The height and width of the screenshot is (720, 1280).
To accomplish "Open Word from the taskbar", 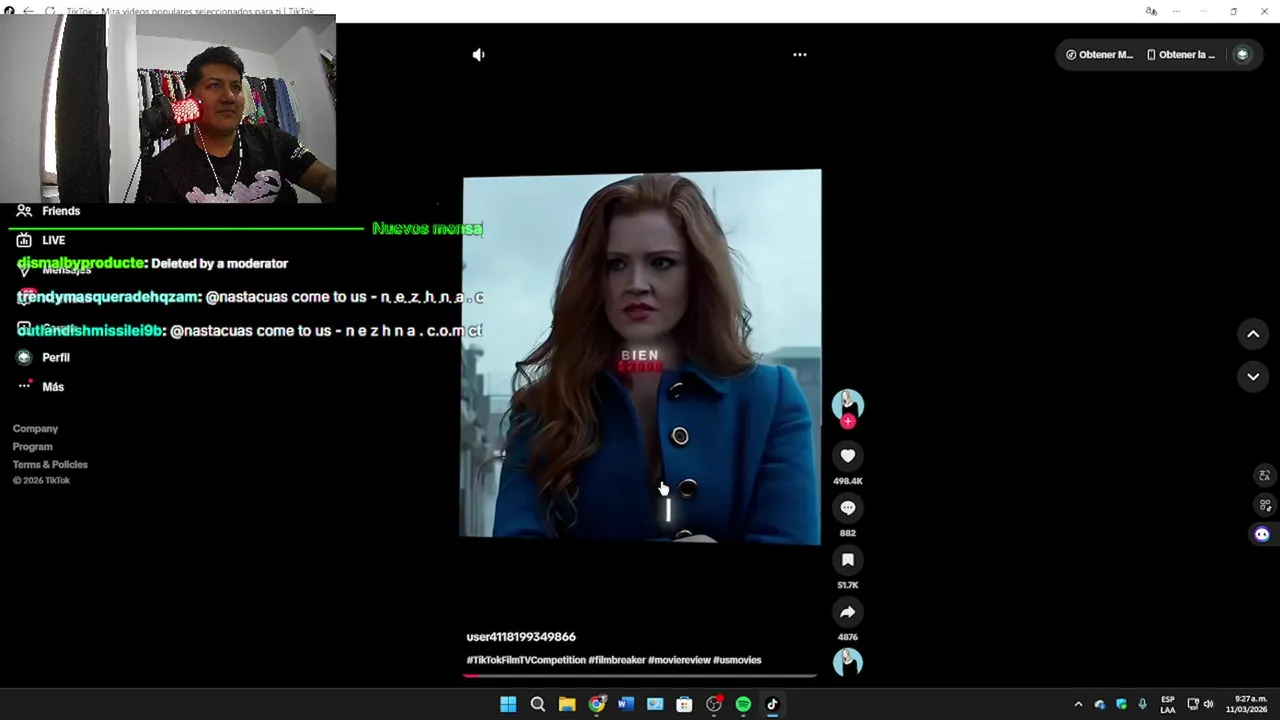I will 626,704.
